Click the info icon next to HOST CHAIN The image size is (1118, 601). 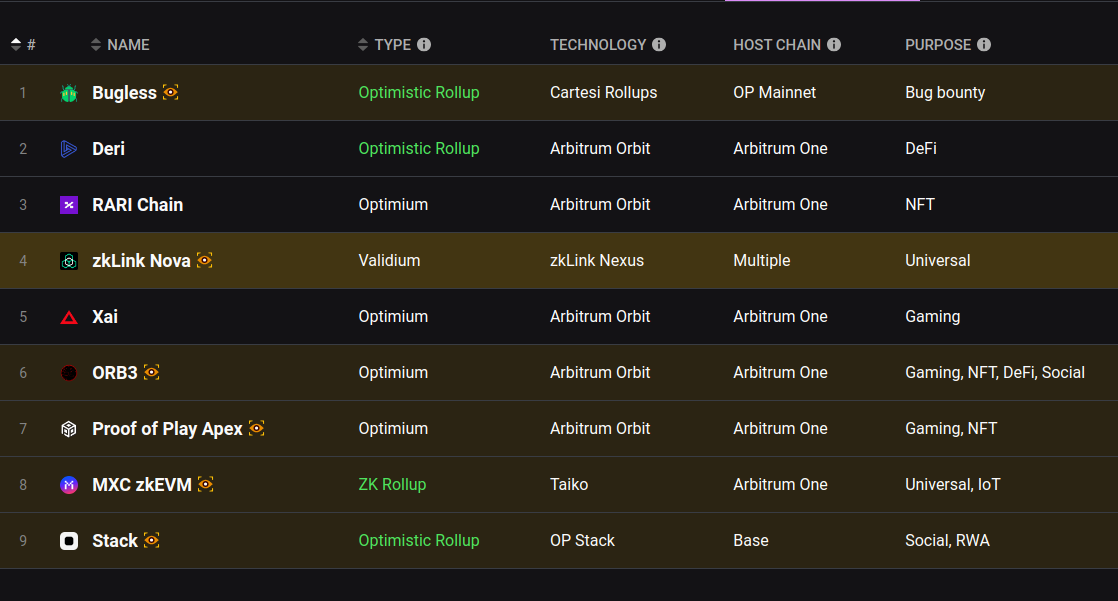click(x=834, y=45)
